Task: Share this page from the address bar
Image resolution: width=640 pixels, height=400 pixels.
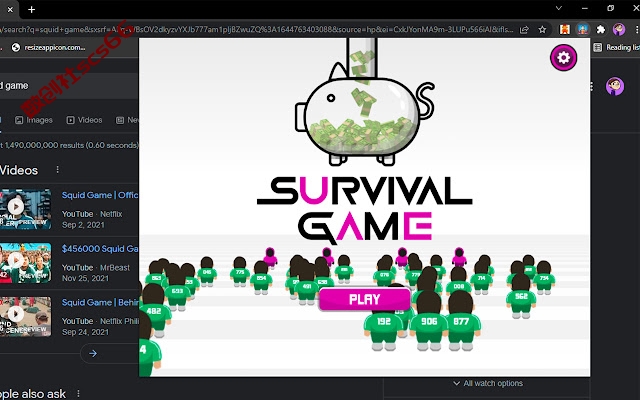Action: 524,29
